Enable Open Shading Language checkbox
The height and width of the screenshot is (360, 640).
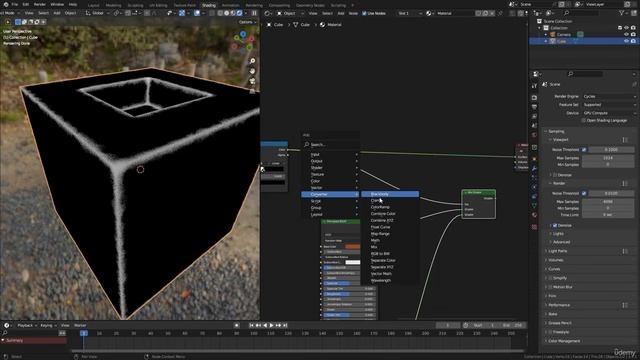pyautogui.click(x=583, y=120)
